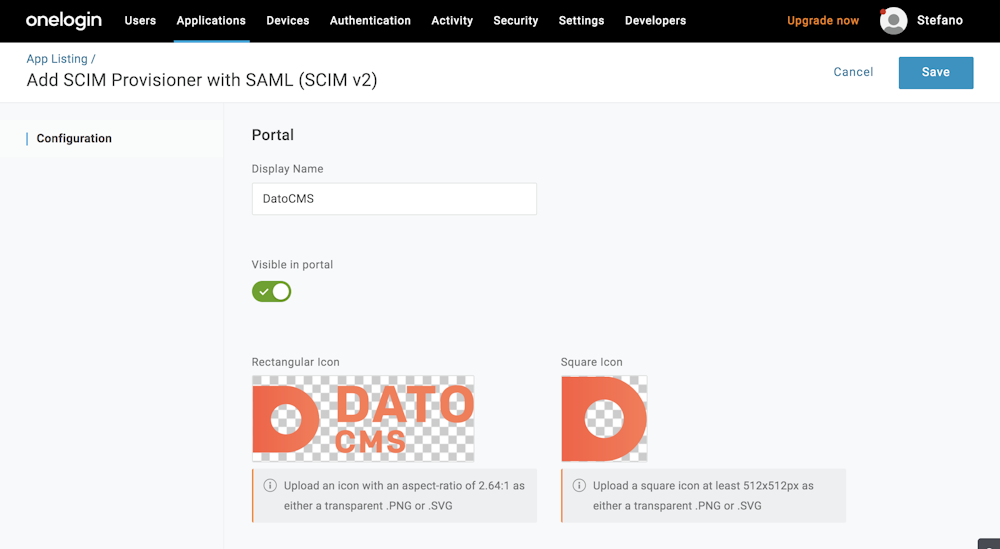The height and width of the screenshot is (549, 1000).
Task: Open the user avatar icon
Action: 893,20
